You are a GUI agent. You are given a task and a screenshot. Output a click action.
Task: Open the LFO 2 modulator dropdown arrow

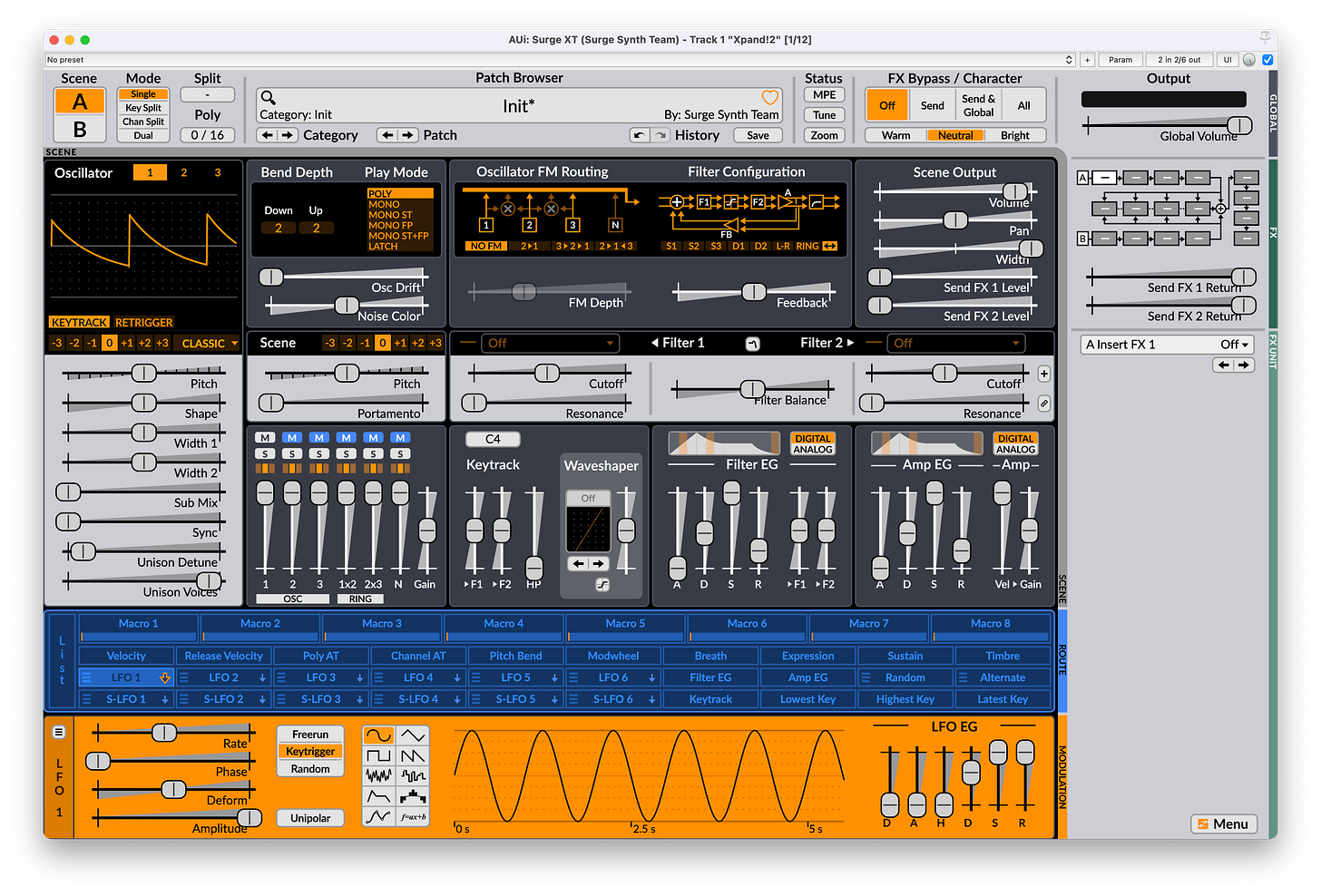262,677
